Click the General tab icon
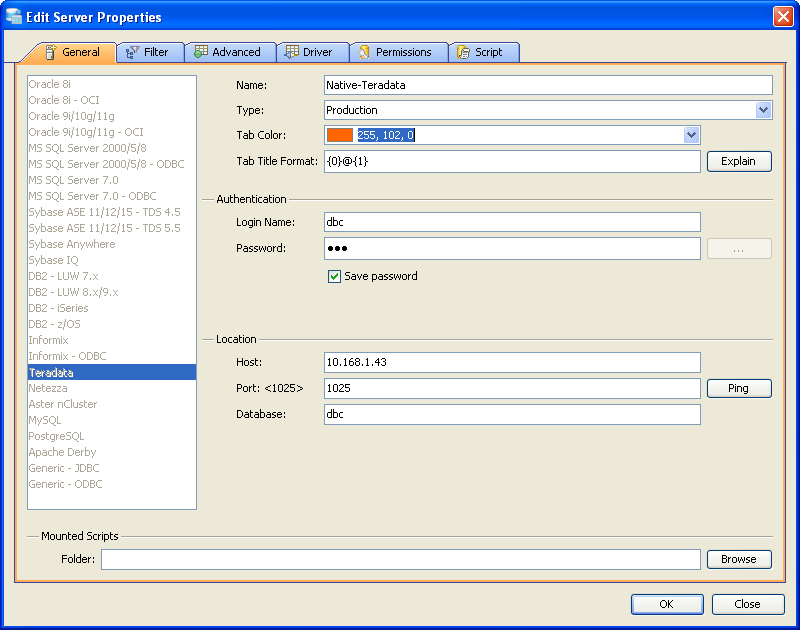 (x=51, y=52)
